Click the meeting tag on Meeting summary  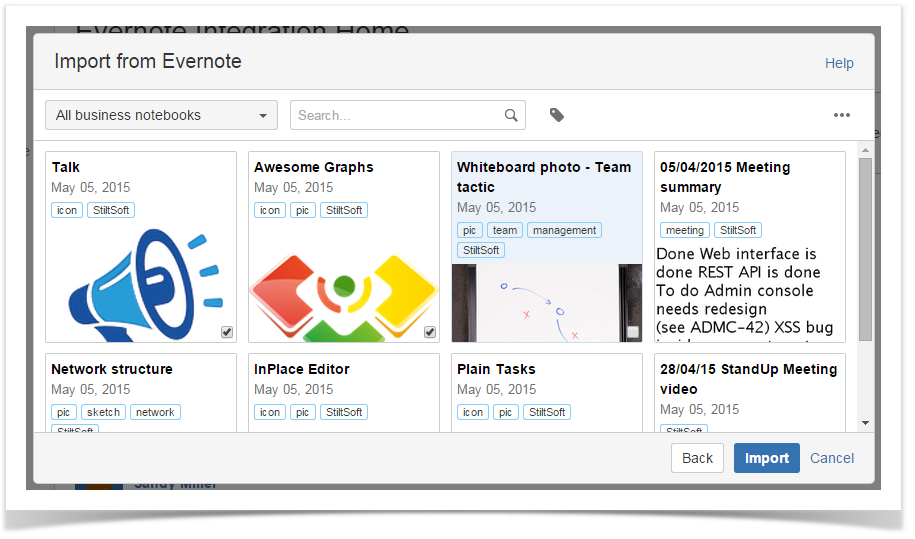(684, 230)
